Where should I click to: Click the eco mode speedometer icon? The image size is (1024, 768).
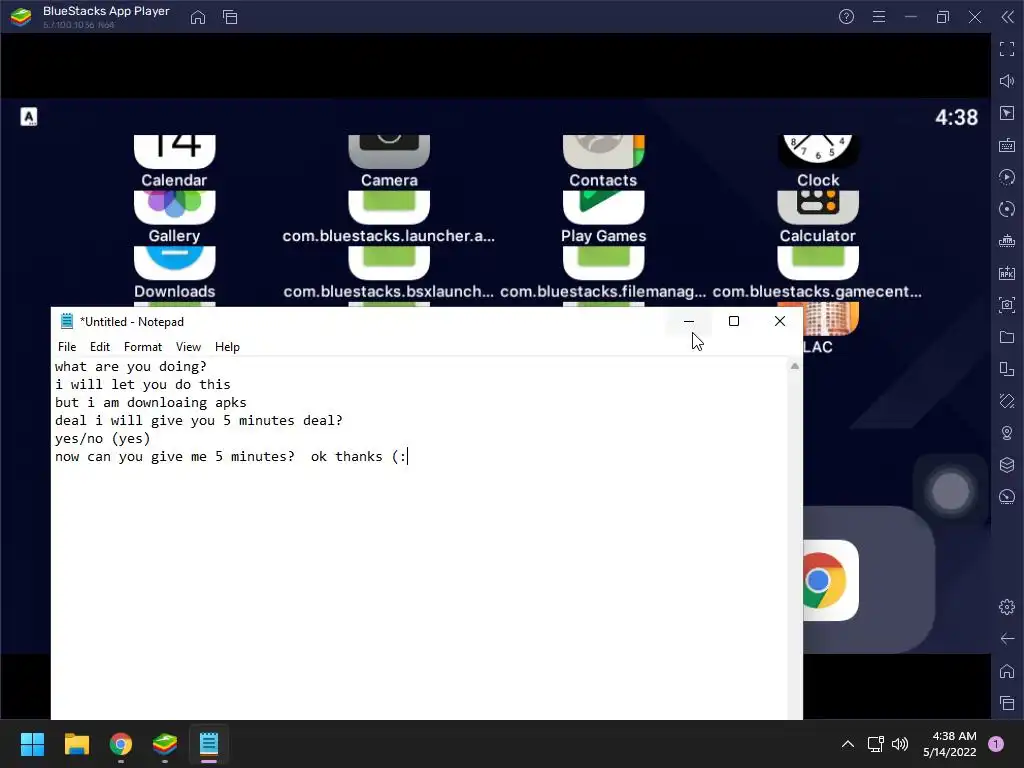pyautogui.click(x=1006, y=497)
